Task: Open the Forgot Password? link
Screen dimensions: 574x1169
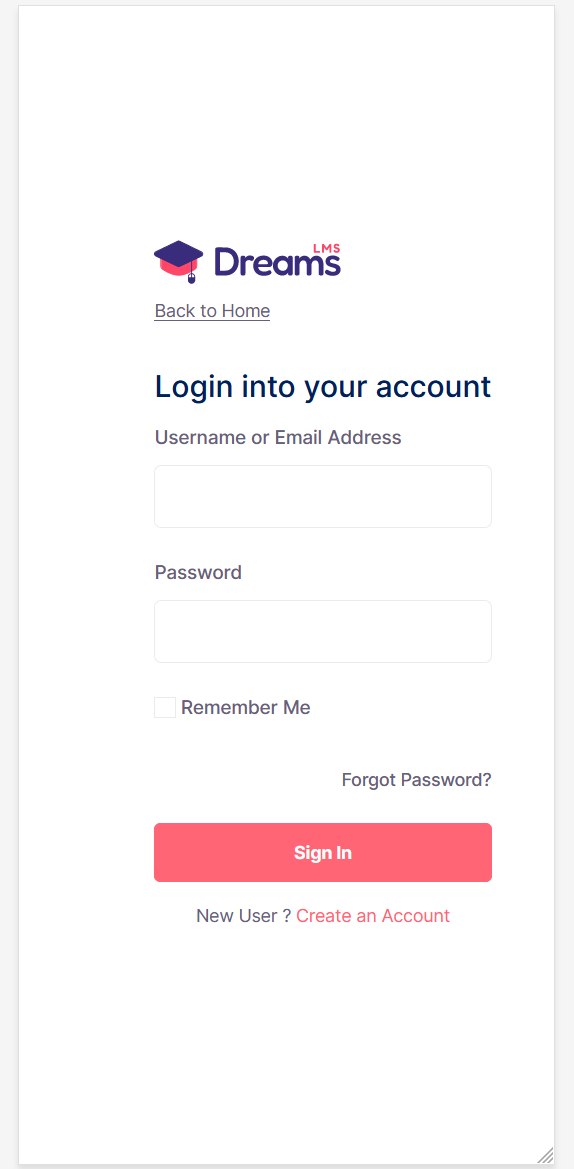Action: coord(417,780)
